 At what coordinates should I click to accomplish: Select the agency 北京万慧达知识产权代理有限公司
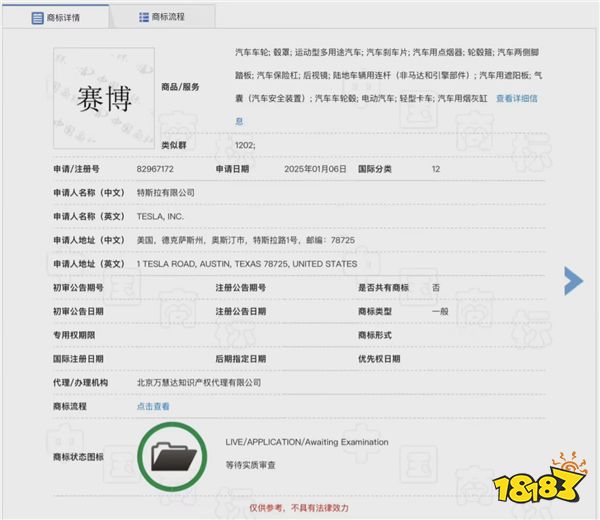pyautogui.click(x=199, y=383)
